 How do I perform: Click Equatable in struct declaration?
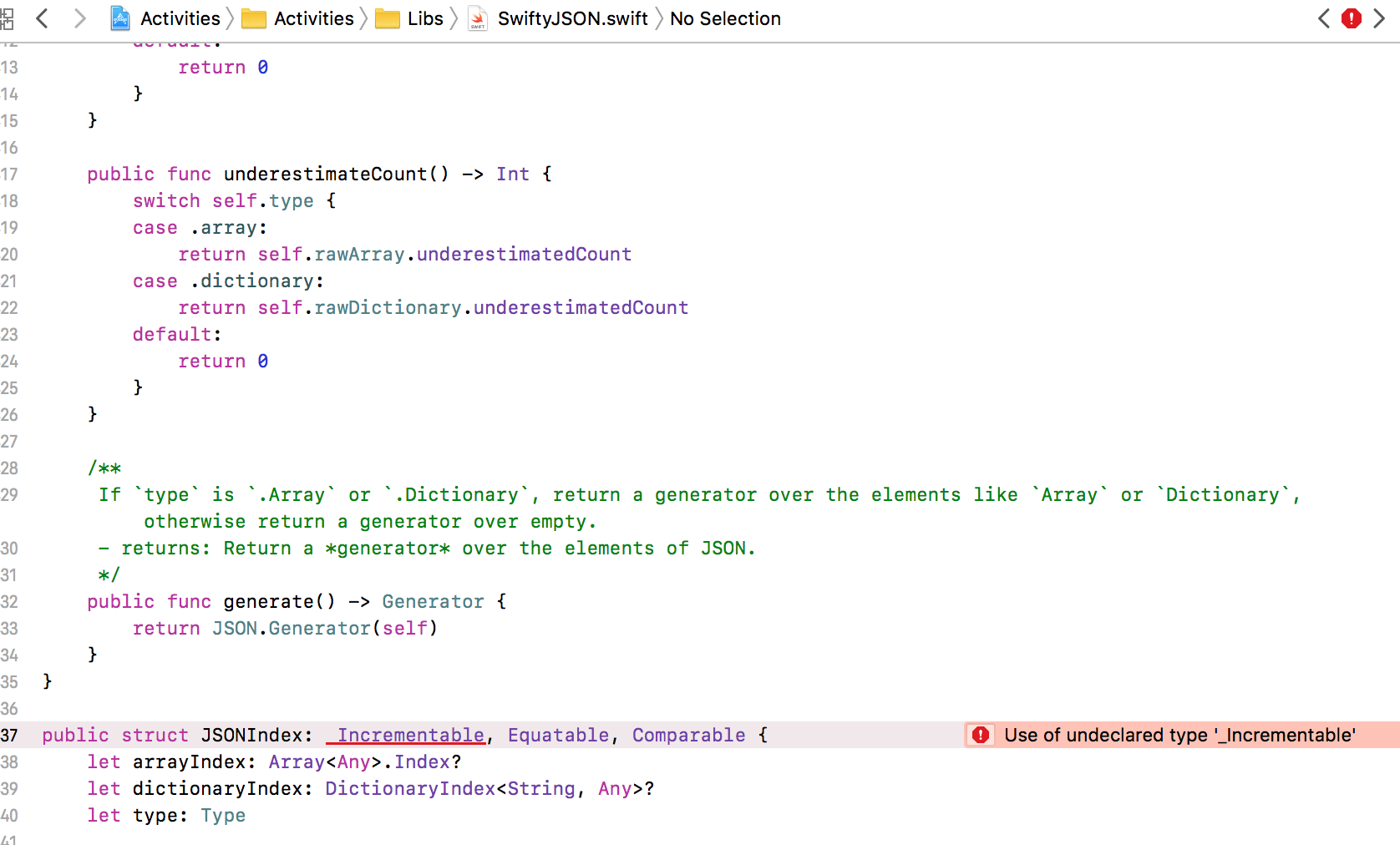559,735
